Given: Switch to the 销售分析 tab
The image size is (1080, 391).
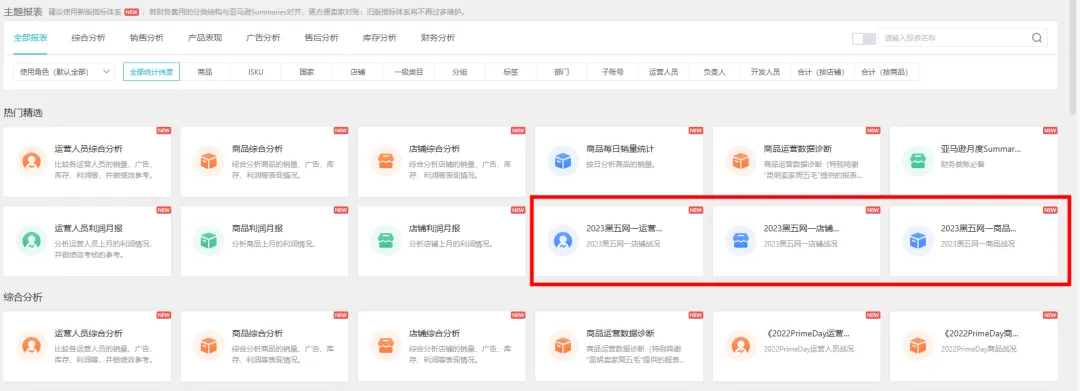Looking at the screenshot, I should [x=147, y=38].
